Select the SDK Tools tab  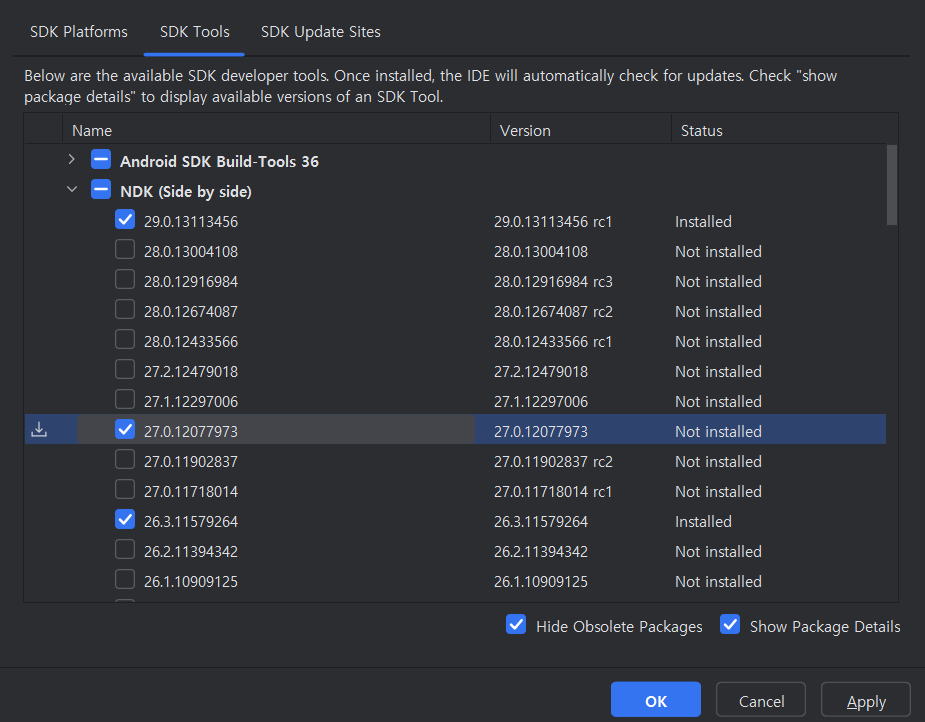coord(194,32)
